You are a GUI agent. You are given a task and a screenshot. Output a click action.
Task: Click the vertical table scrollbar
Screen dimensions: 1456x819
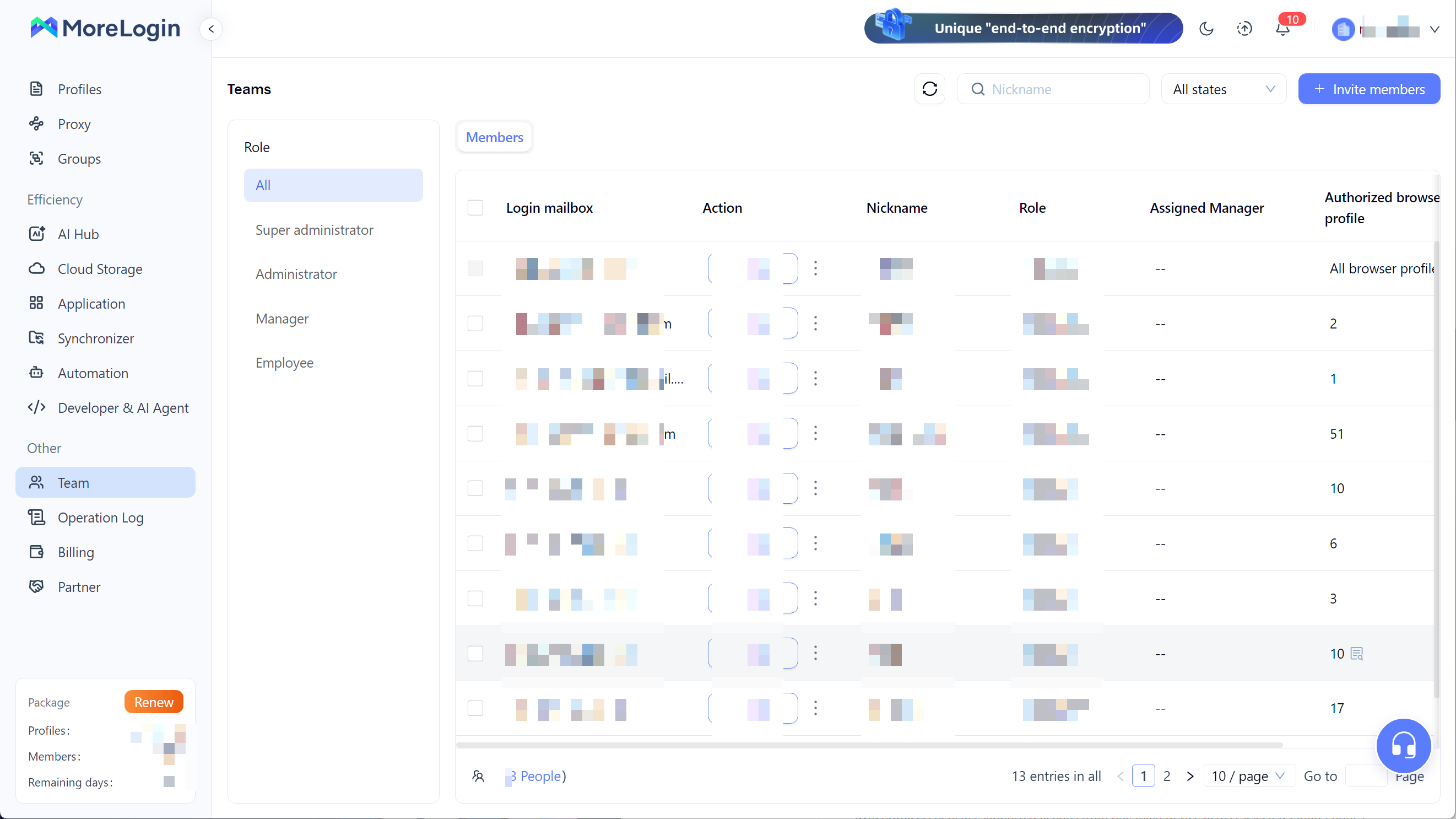pos(1436,470)
